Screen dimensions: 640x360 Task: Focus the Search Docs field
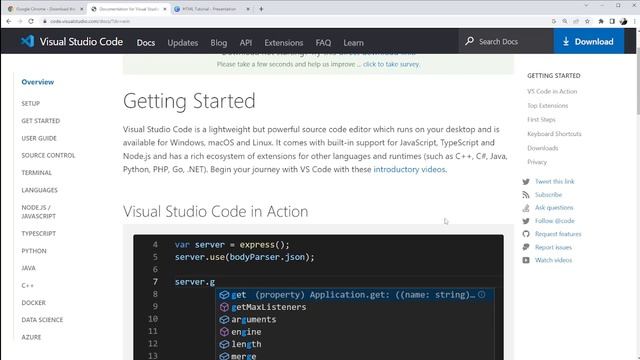[506, 41]
